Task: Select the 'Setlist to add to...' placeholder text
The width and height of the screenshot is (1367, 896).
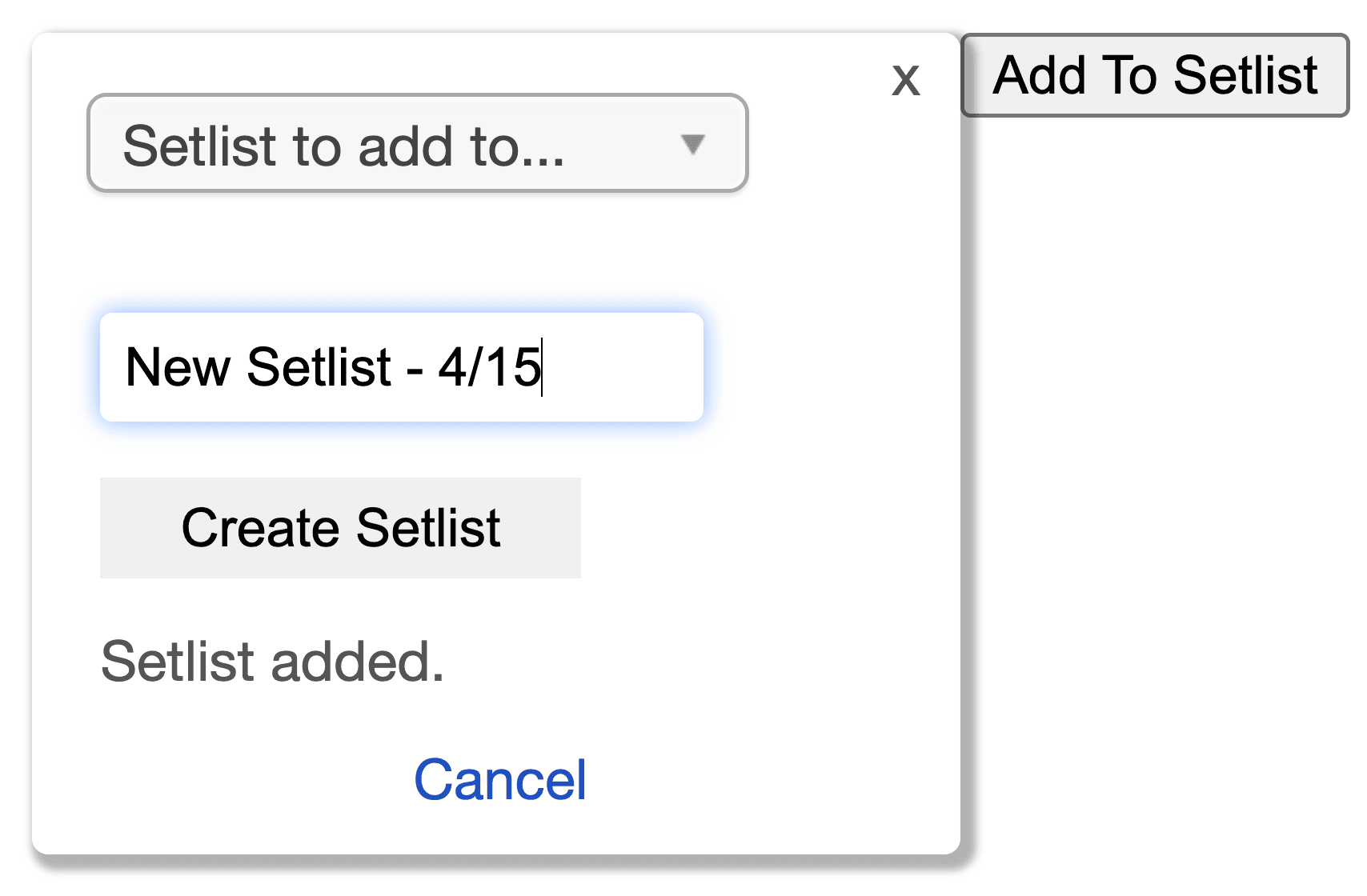Action: pyautogui.click(x=343, y=146)
